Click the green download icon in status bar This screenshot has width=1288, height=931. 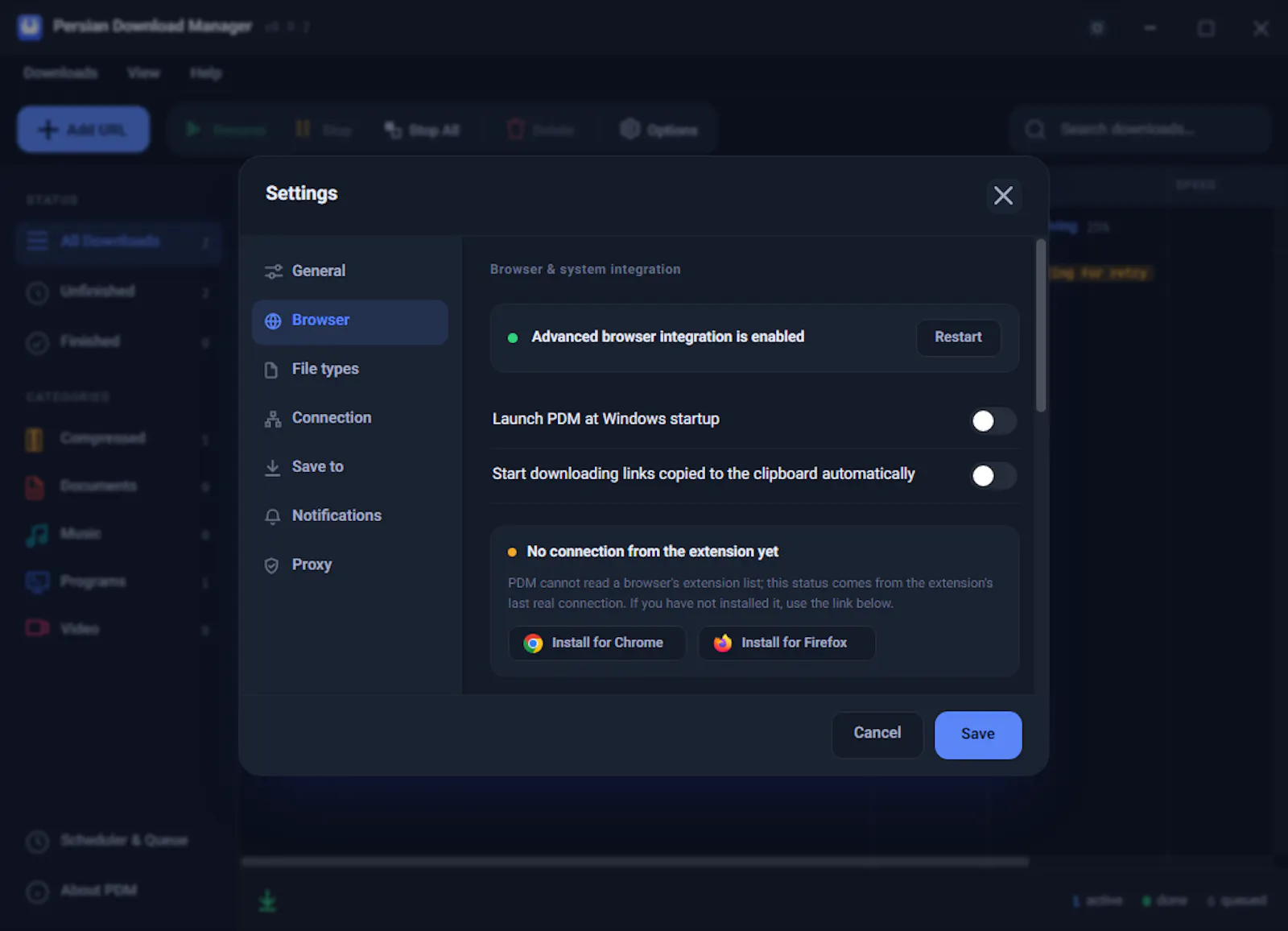(x=267, y=901)
